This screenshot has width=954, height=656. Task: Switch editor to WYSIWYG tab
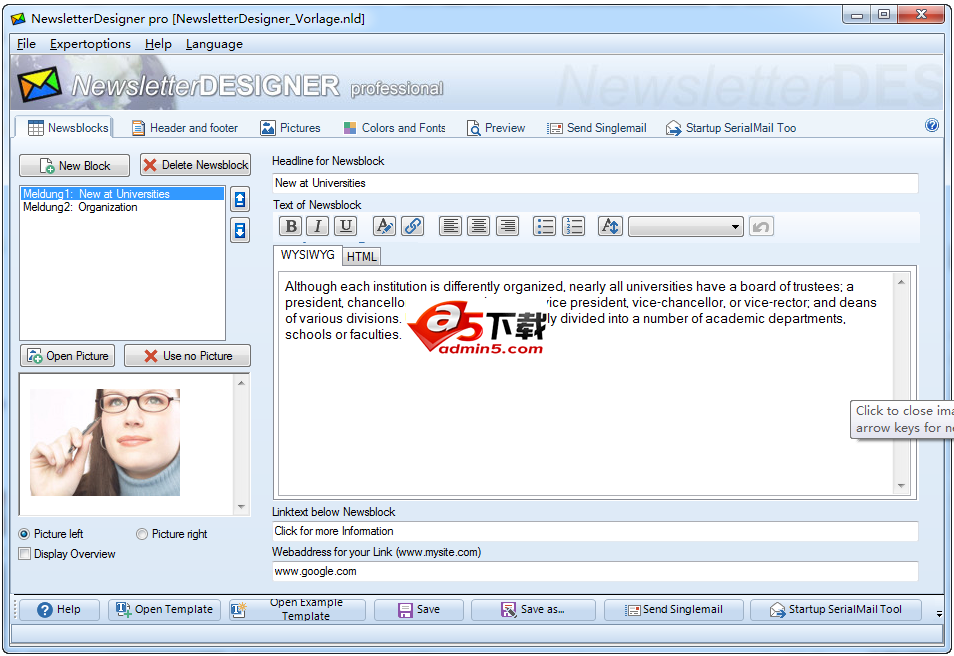pos(307,255)
